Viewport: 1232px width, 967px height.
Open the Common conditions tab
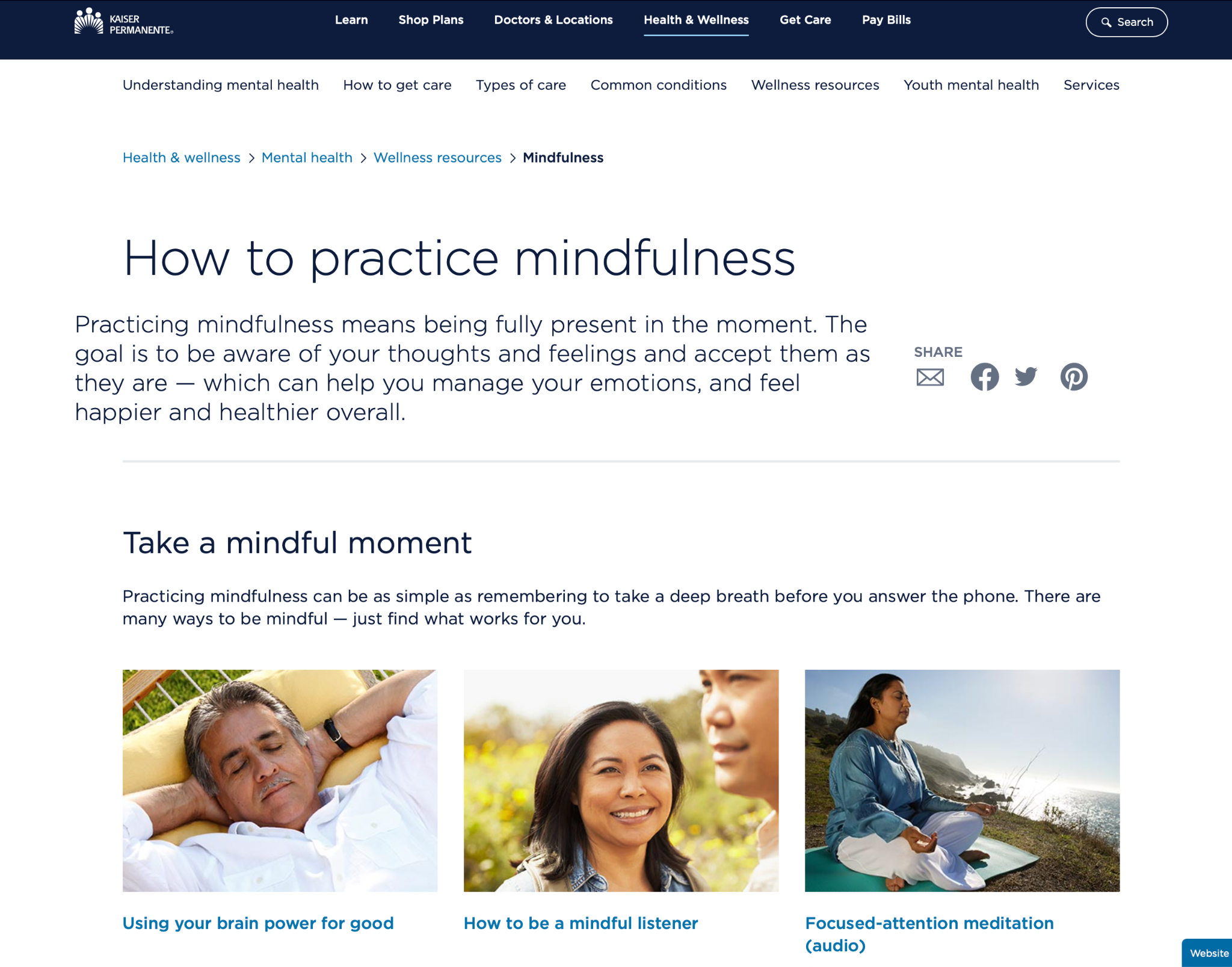658,85
